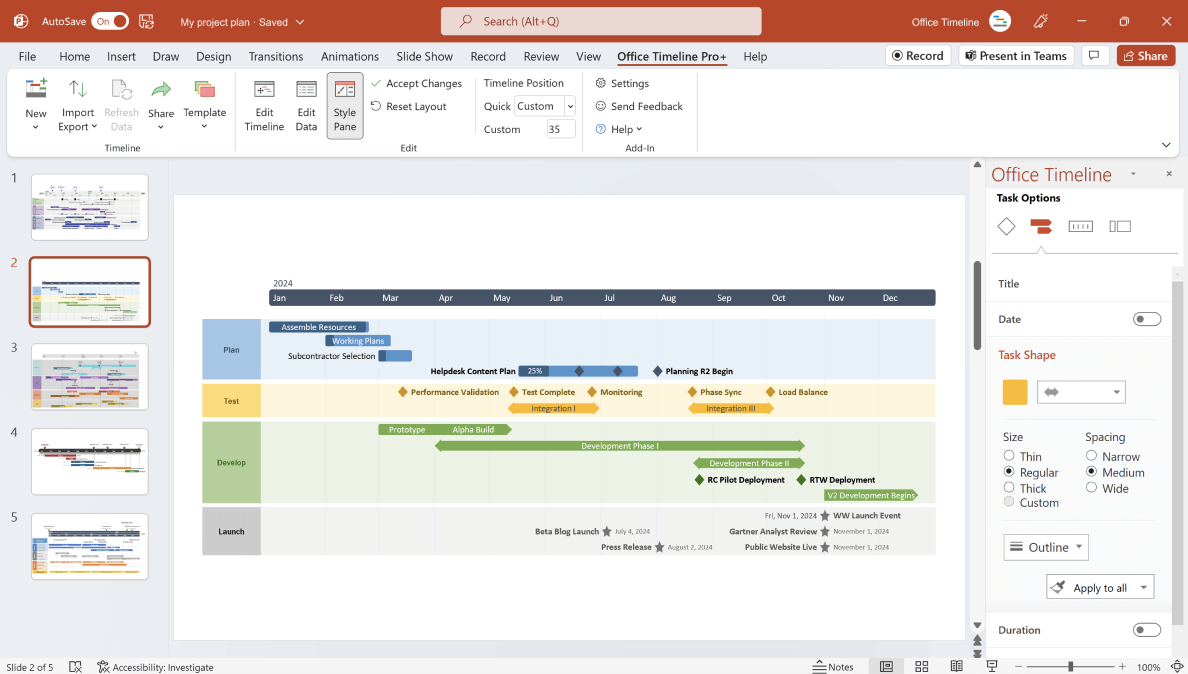Click Apply to all
The height and width of the screenshot is (674, 1188).
point(1094,587)
